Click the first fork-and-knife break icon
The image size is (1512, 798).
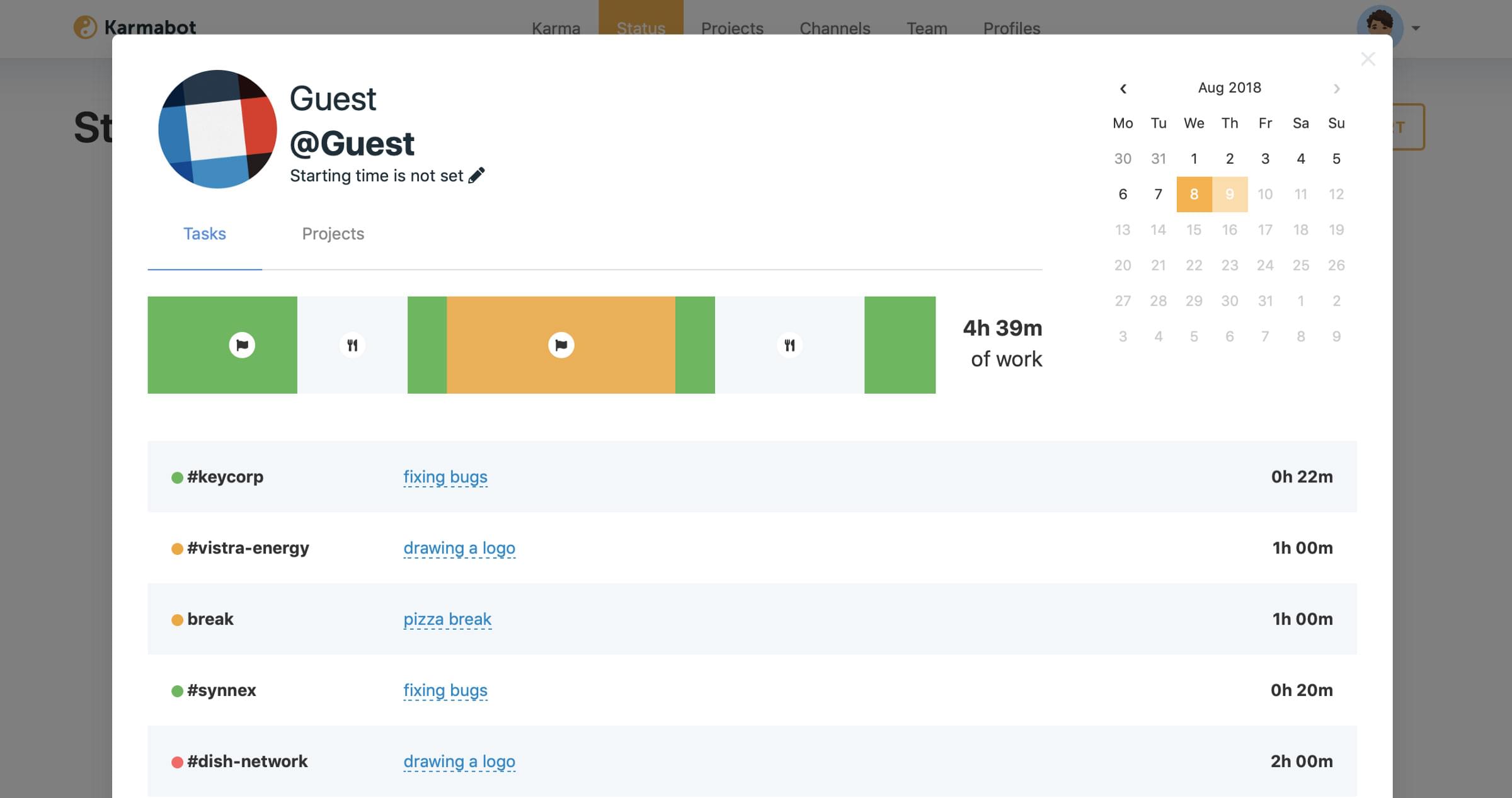352,345
